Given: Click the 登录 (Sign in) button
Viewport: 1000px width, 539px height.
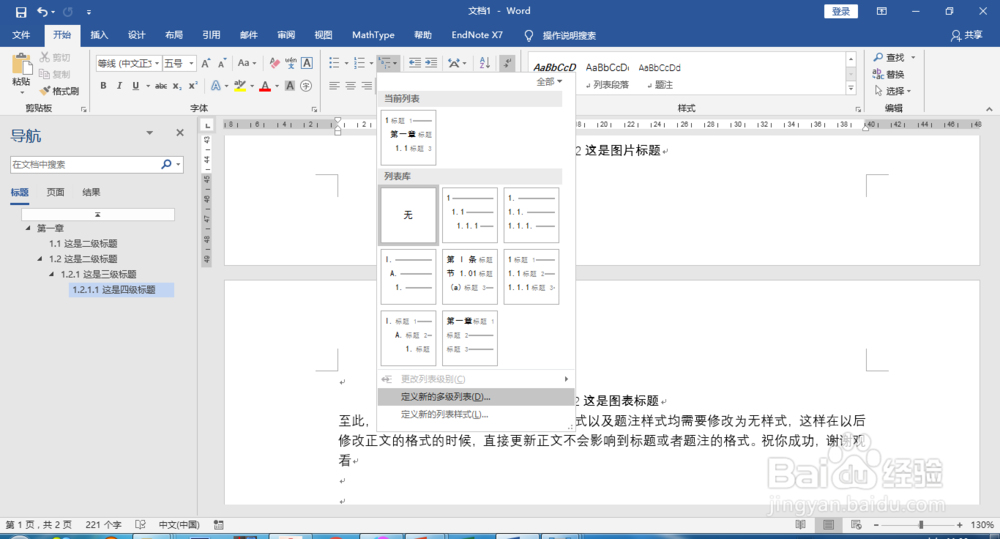Looking at the screenshot, I should (x=841, y=11).
